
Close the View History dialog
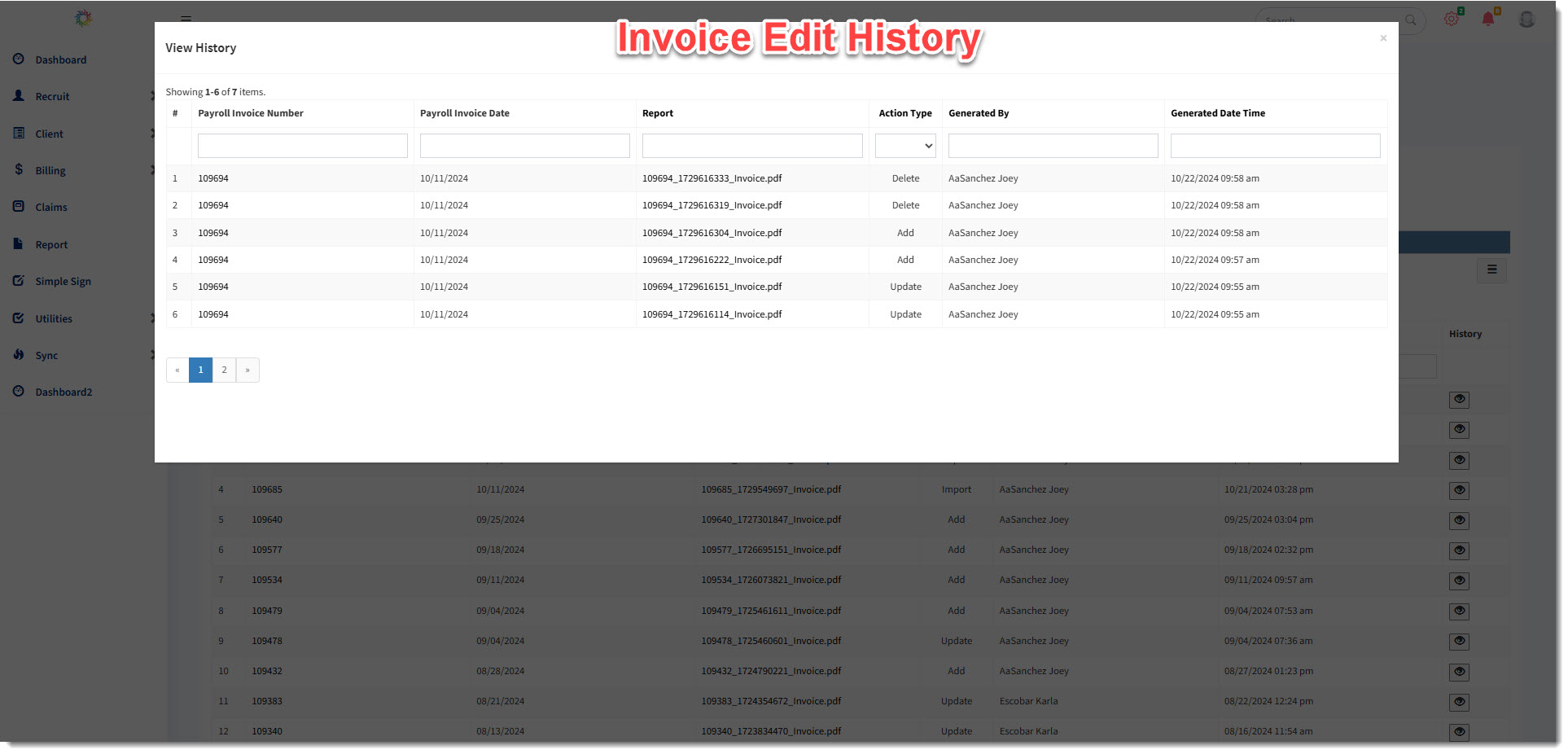click(x=1383, y=38)
